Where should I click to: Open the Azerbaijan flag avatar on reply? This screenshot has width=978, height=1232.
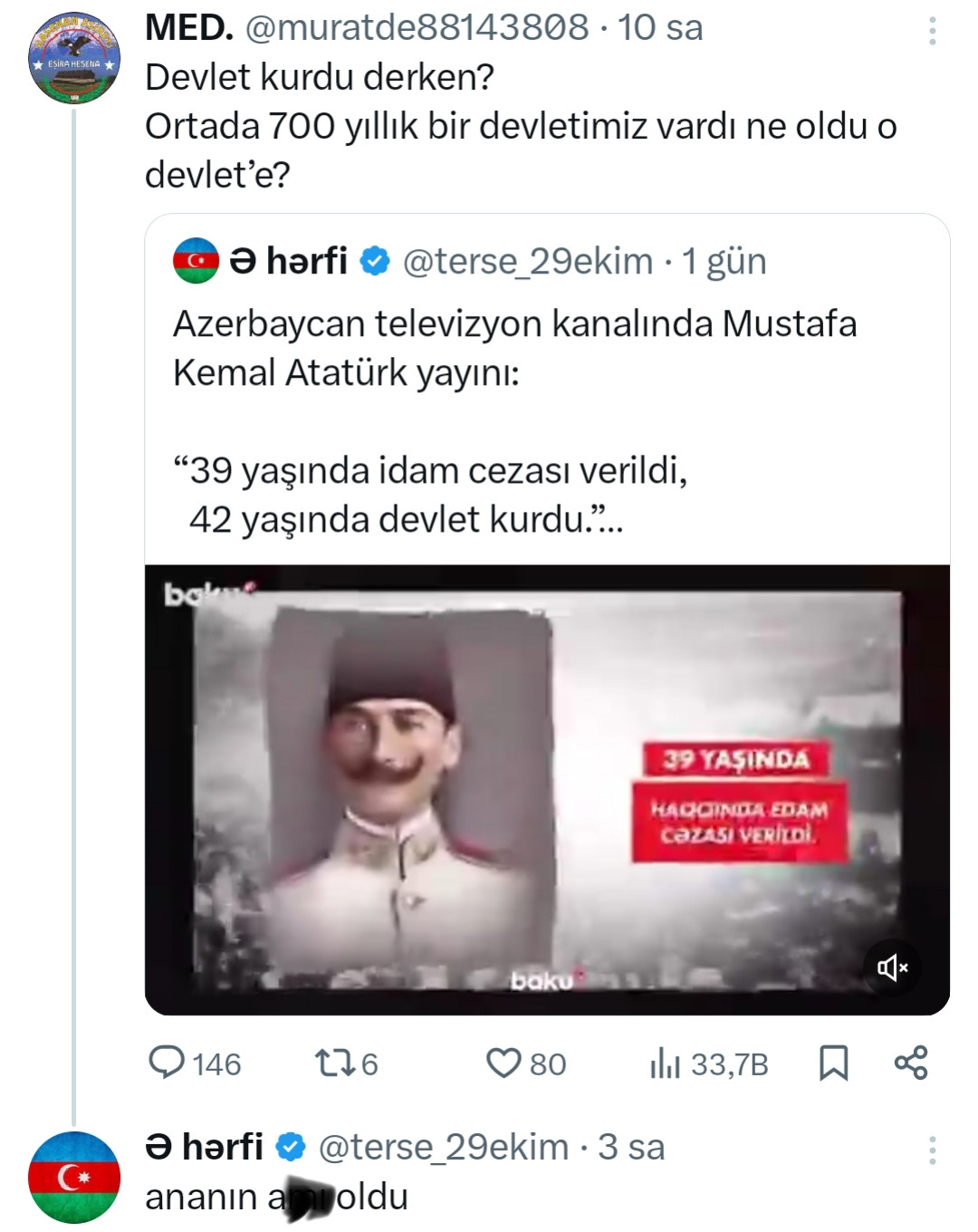coord(74,1177)
